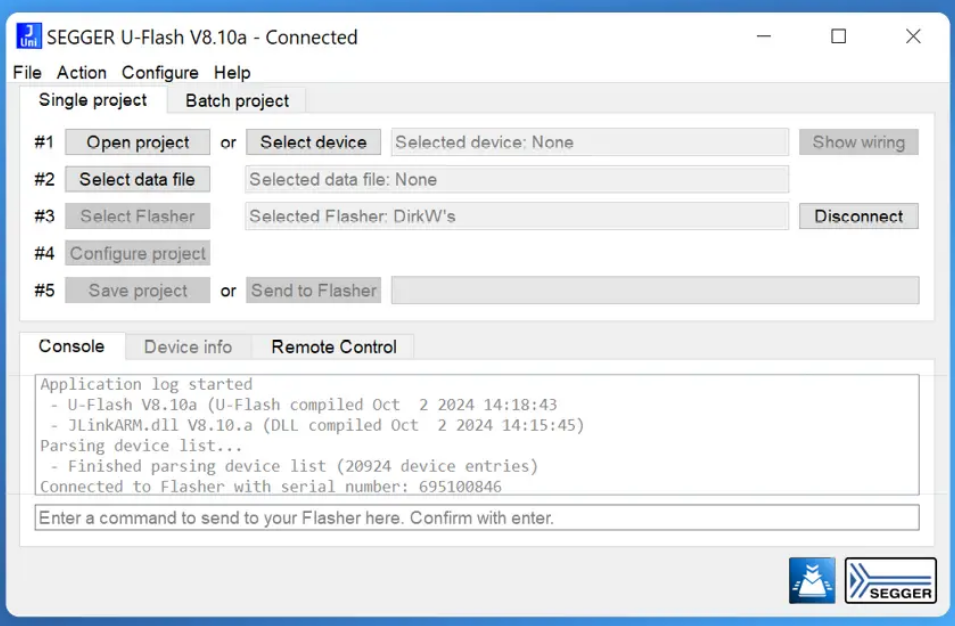Click the Select data file button
Image resolution: width=955 pixels, height=626 pixels.
click(x=138, y=179)
